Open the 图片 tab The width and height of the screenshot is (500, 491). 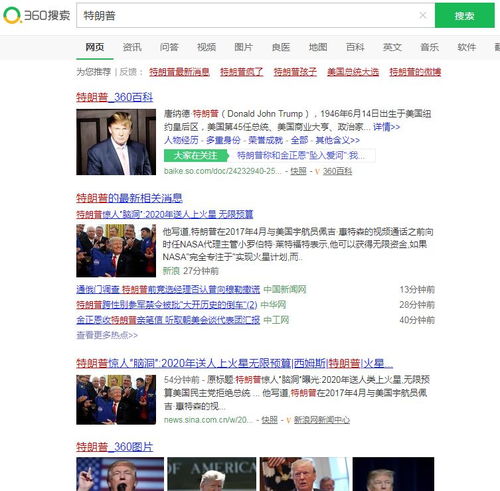pos(243,47)
